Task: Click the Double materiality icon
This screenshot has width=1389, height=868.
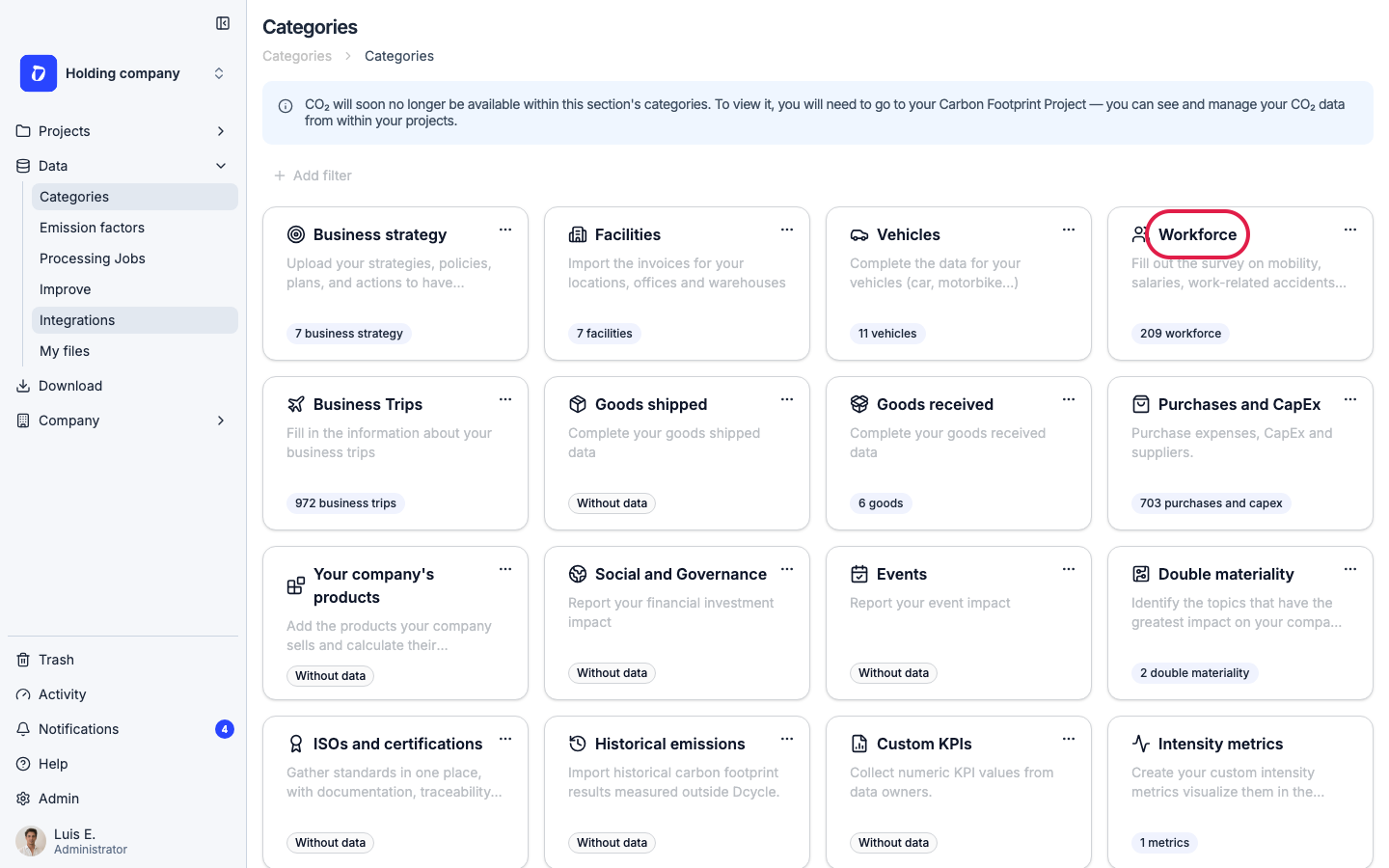Action: coord(1141,574)
